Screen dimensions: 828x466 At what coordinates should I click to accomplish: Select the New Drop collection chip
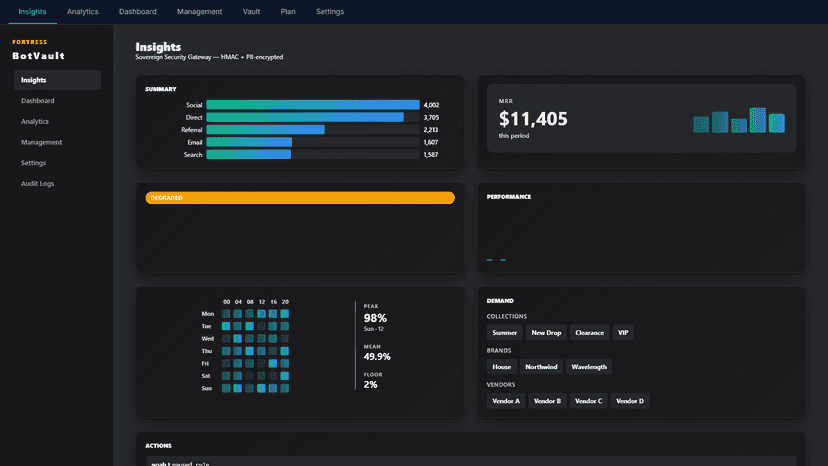[546, 333]
